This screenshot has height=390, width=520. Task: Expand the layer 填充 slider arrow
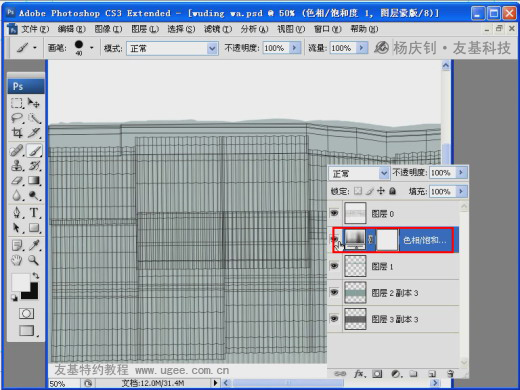point(461,191)
